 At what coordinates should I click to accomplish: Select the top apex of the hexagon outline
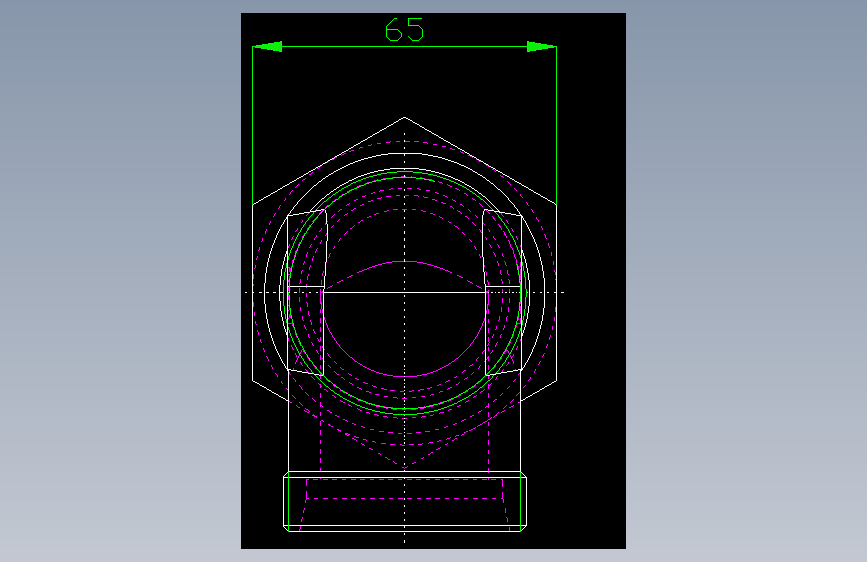pyautogui.click(x=404, y=117)
